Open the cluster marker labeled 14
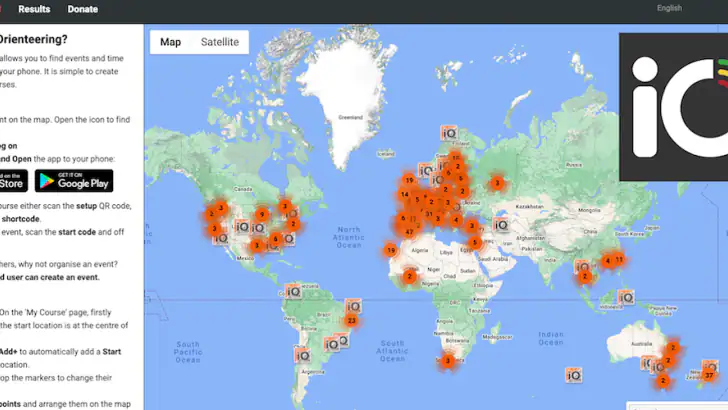The height and width of the screenshot is (410, 728). click(x=404, y=195)
